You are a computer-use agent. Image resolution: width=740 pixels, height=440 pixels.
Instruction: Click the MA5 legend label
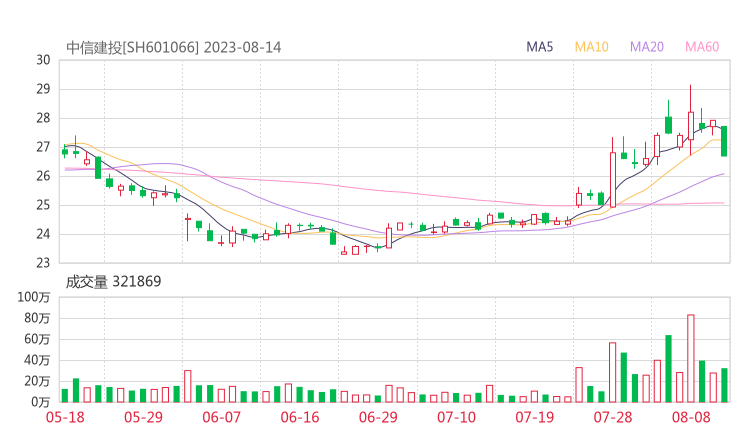coord(539,47)
